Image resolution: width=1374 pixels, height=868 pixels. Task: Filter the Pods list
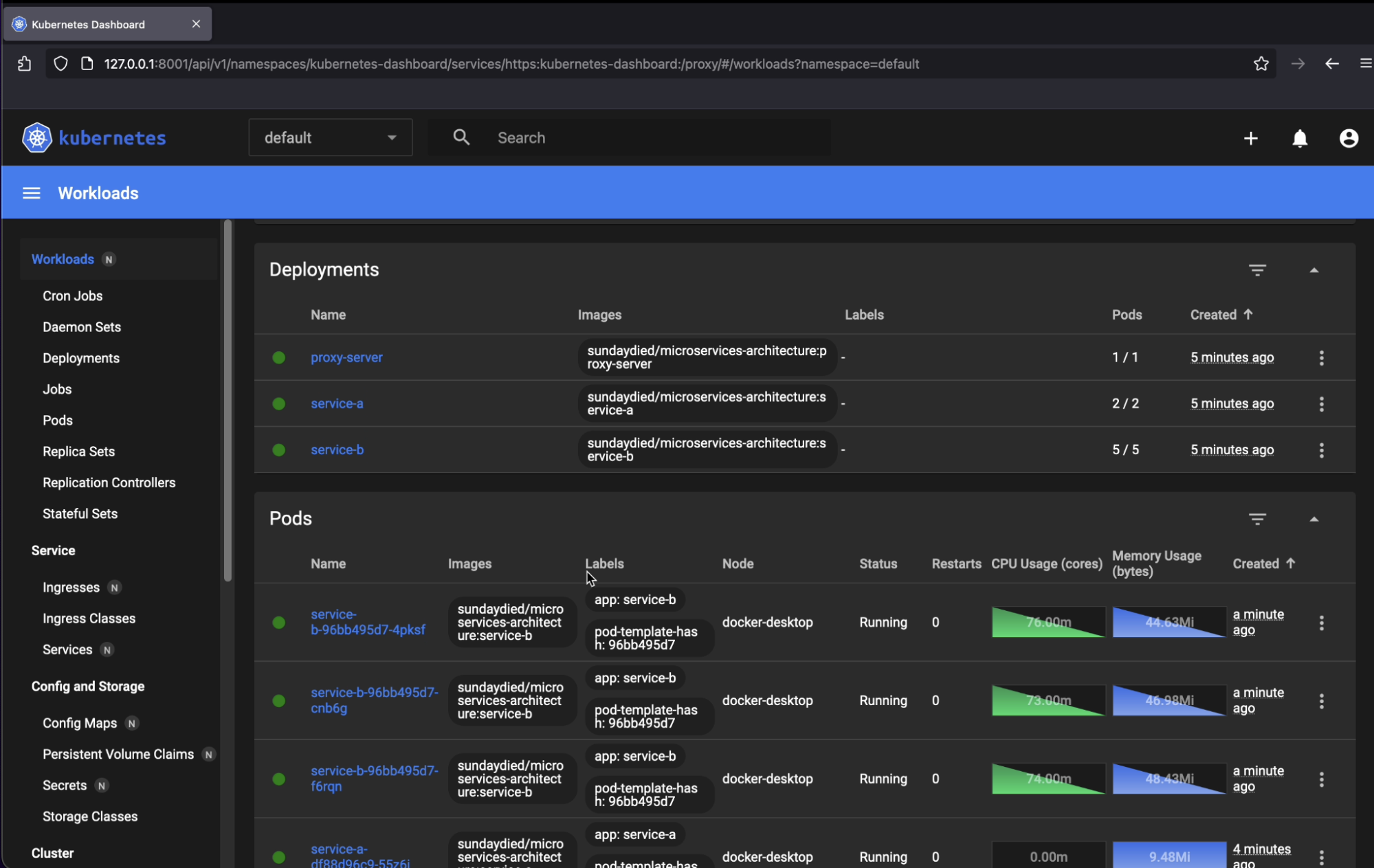(x=1257, y=519)
